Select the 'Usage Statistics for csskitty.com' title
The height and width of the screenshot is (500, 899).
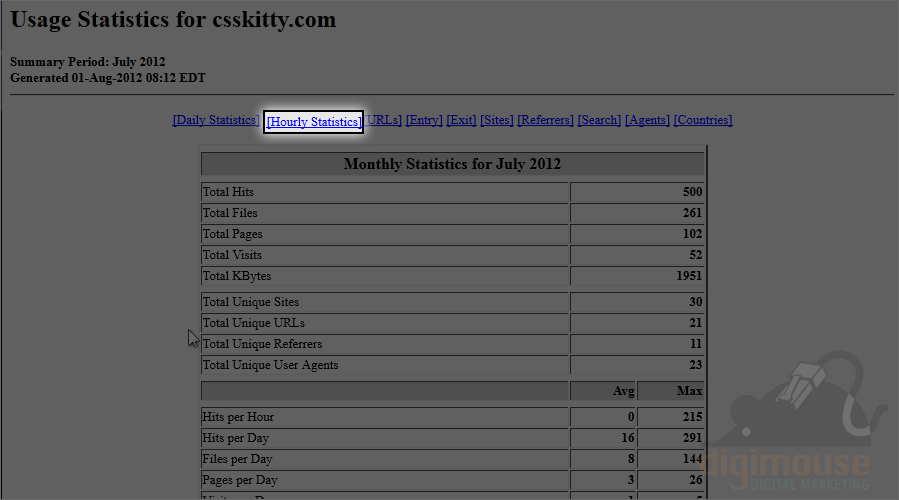[173, 20]
